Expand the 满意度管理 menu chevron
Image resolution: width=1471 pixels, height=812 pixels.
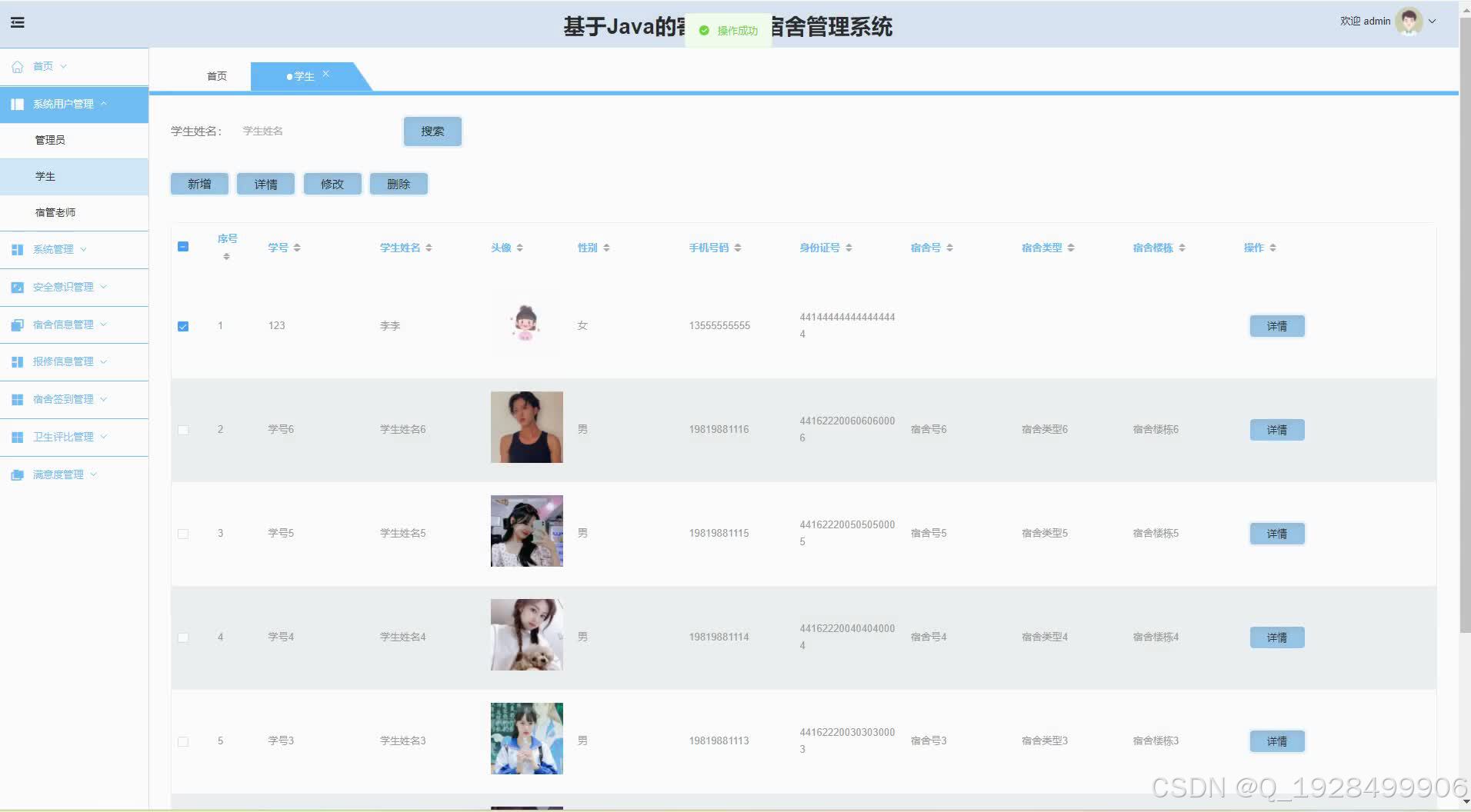[x=93, y=474]
